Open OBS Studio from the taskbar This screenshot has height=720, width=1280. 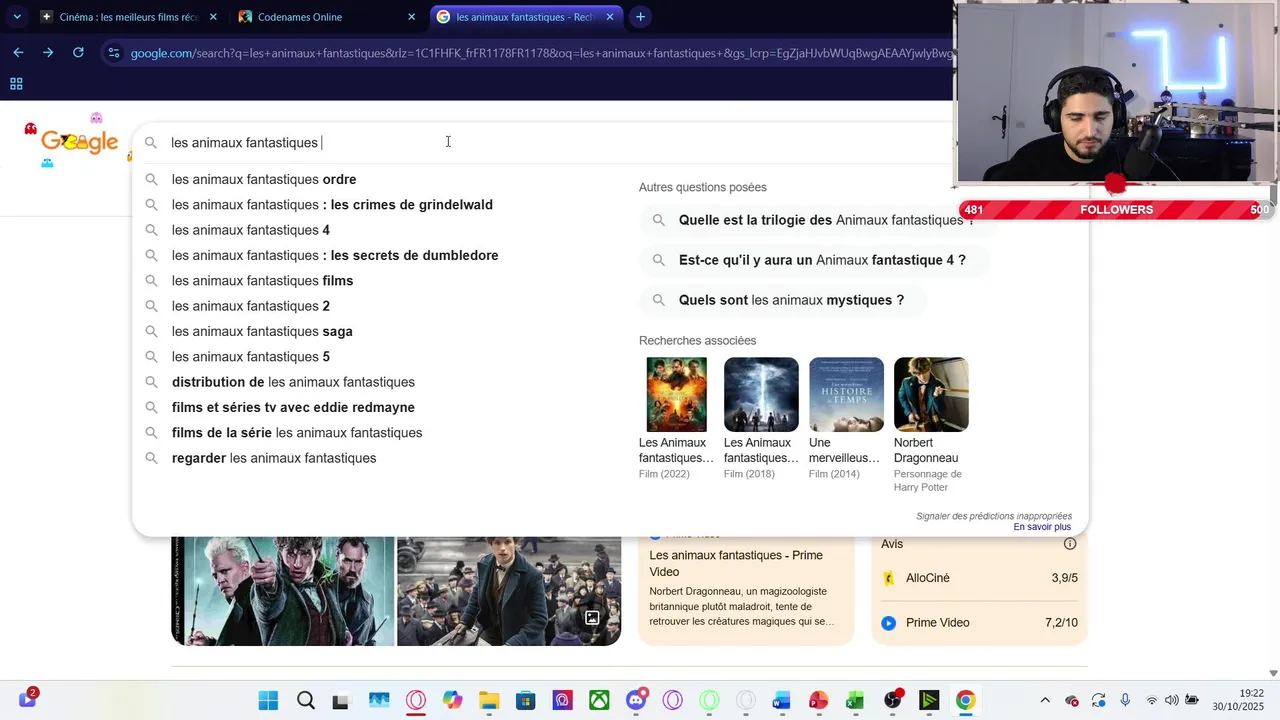[x=892, y=701]
